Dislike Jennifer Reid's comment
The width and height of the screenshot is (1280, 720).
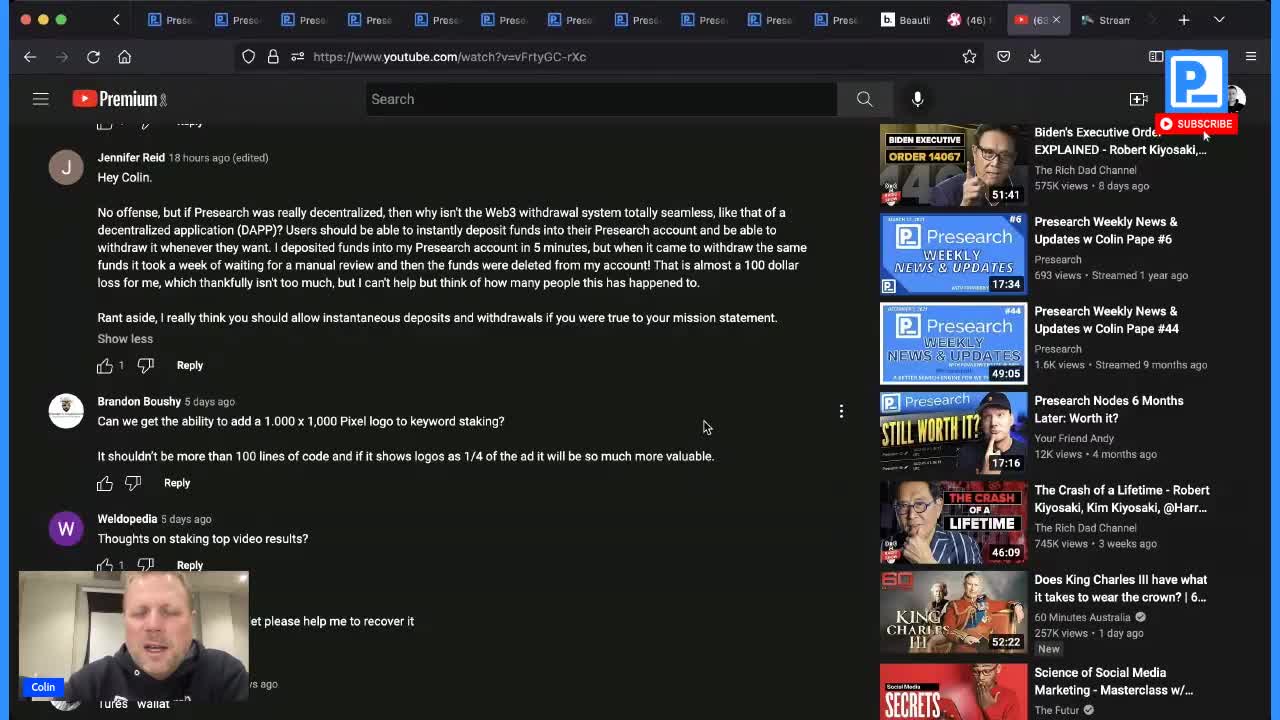145,366
